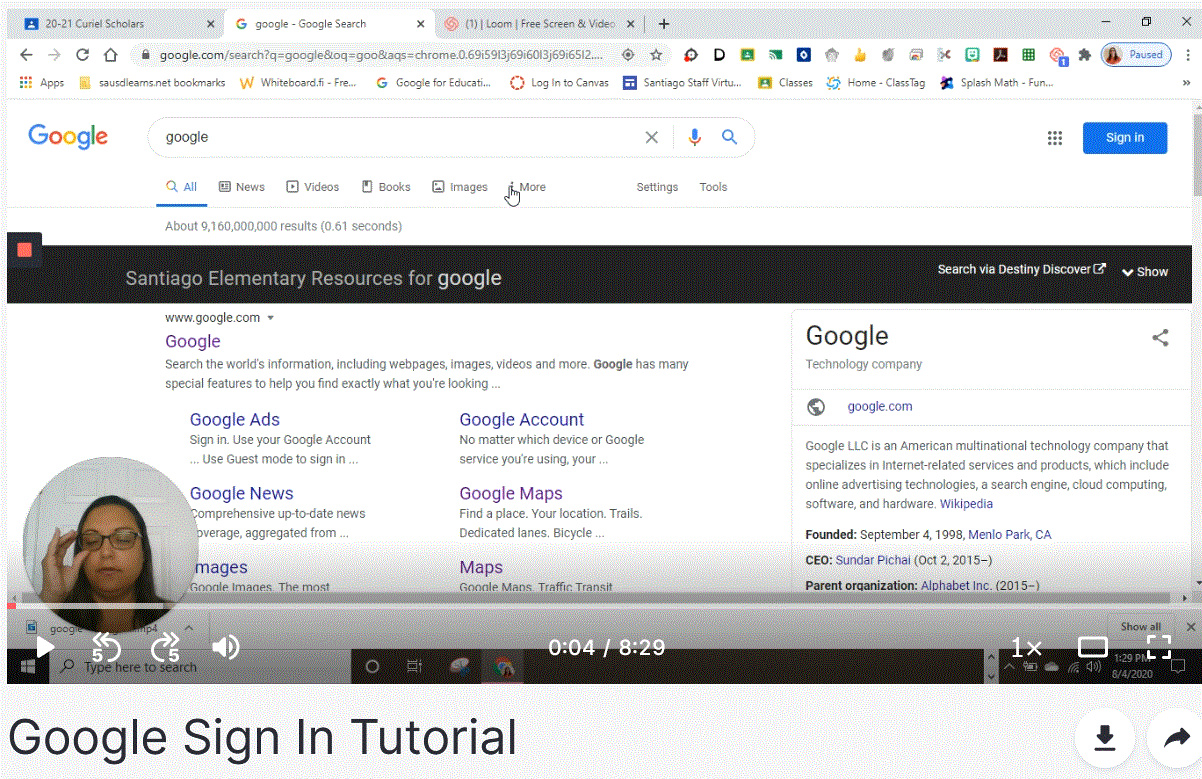Click Menlo Park, CA link
Screen dimensions: 1202x779
pos(1010,535)
